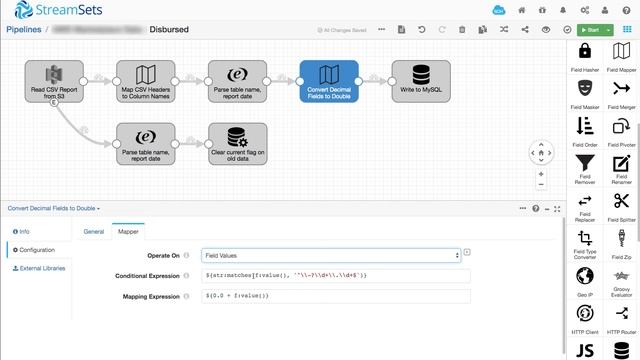Open the Configuration section
The width and height of the screenshot is (640, 360).
coord(34,250)
